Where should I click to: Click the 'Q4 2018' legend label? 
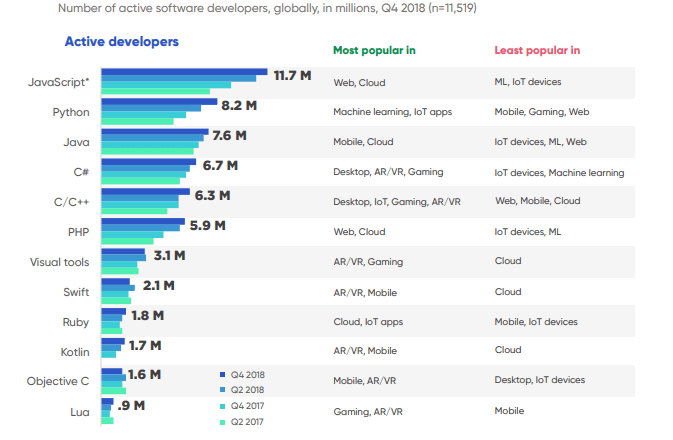point(248,375)
